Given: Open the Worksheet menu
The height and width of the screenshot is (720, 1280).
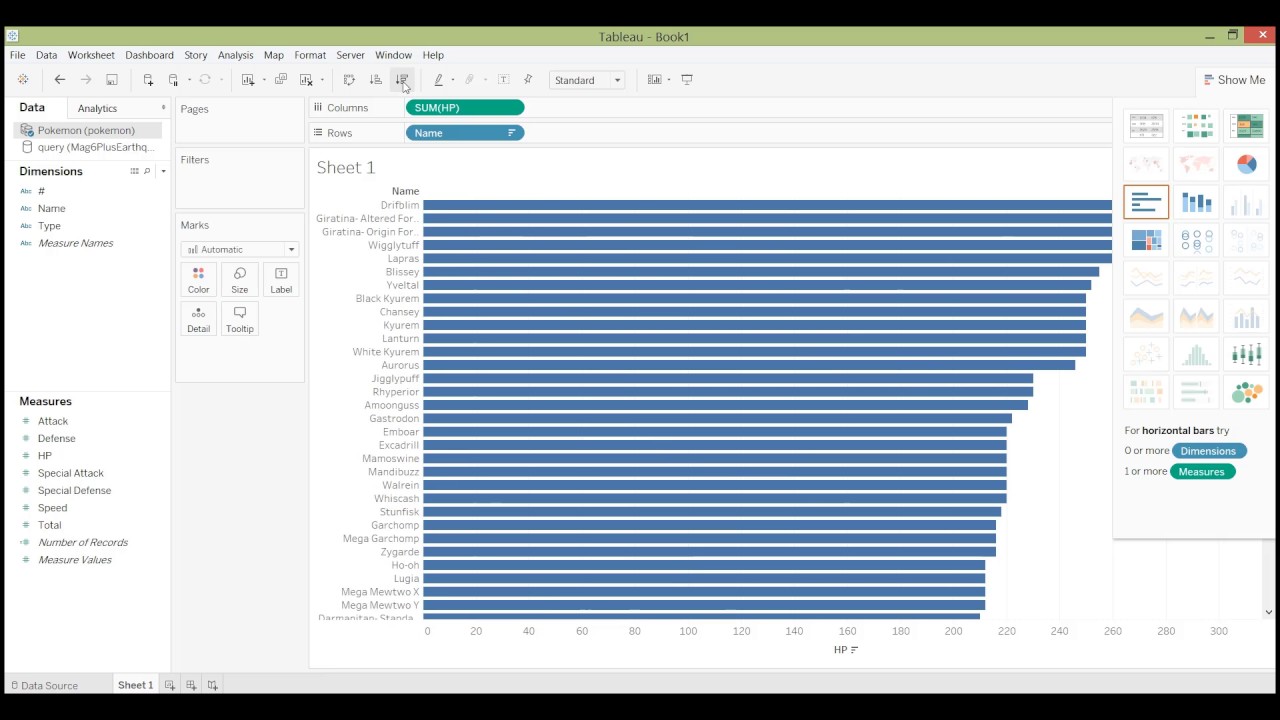Looking at the screenshot, I should tap(91, 55).
